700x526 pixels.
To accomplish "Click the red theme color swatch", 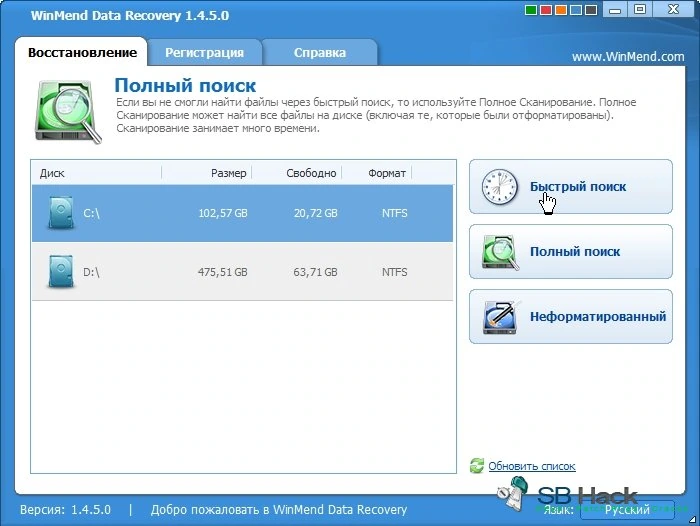I will point(546,10).
